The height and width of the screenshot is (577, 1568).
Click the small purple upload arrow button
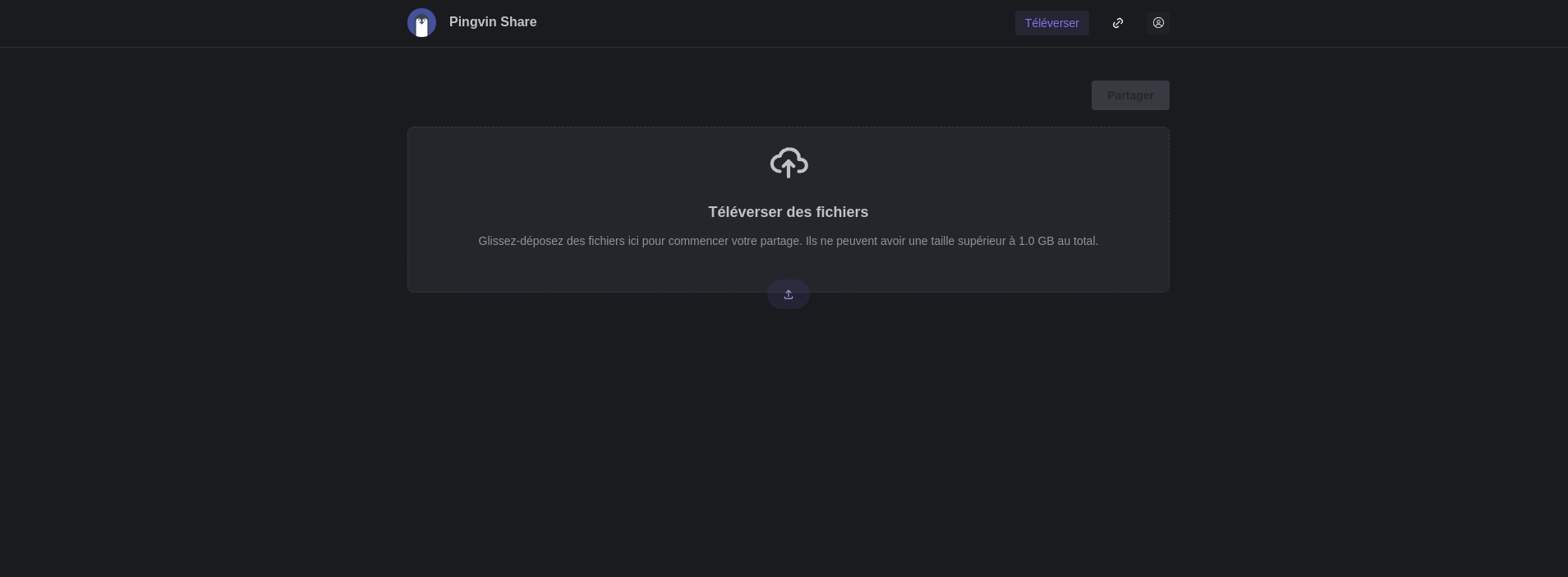[x=789, y=294]
